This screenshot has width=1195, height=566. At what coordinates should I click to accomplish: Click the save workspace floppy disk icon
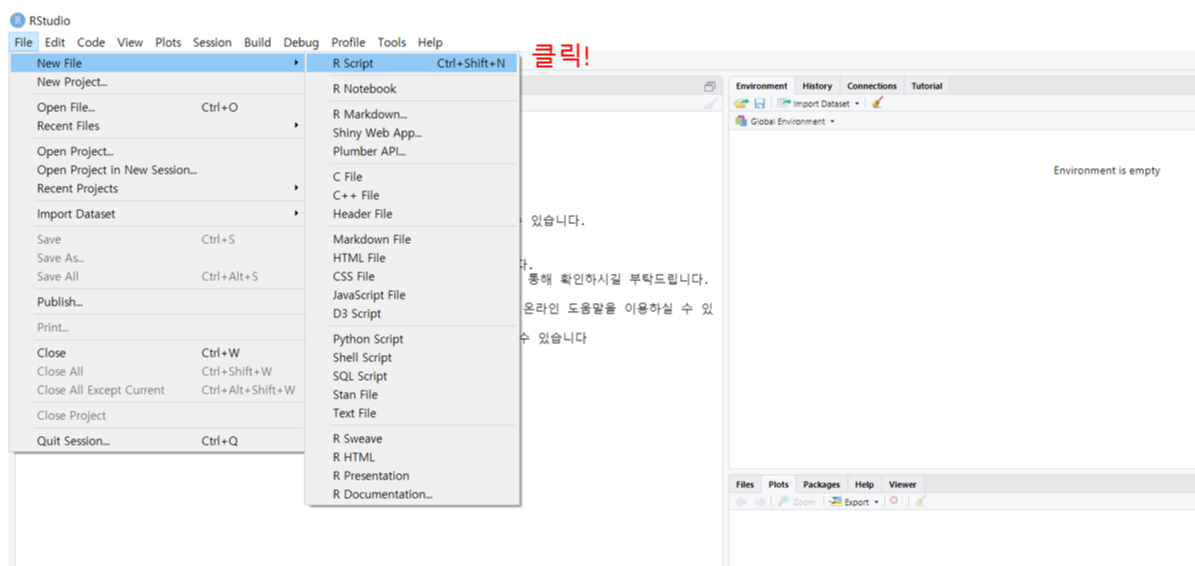759,103
